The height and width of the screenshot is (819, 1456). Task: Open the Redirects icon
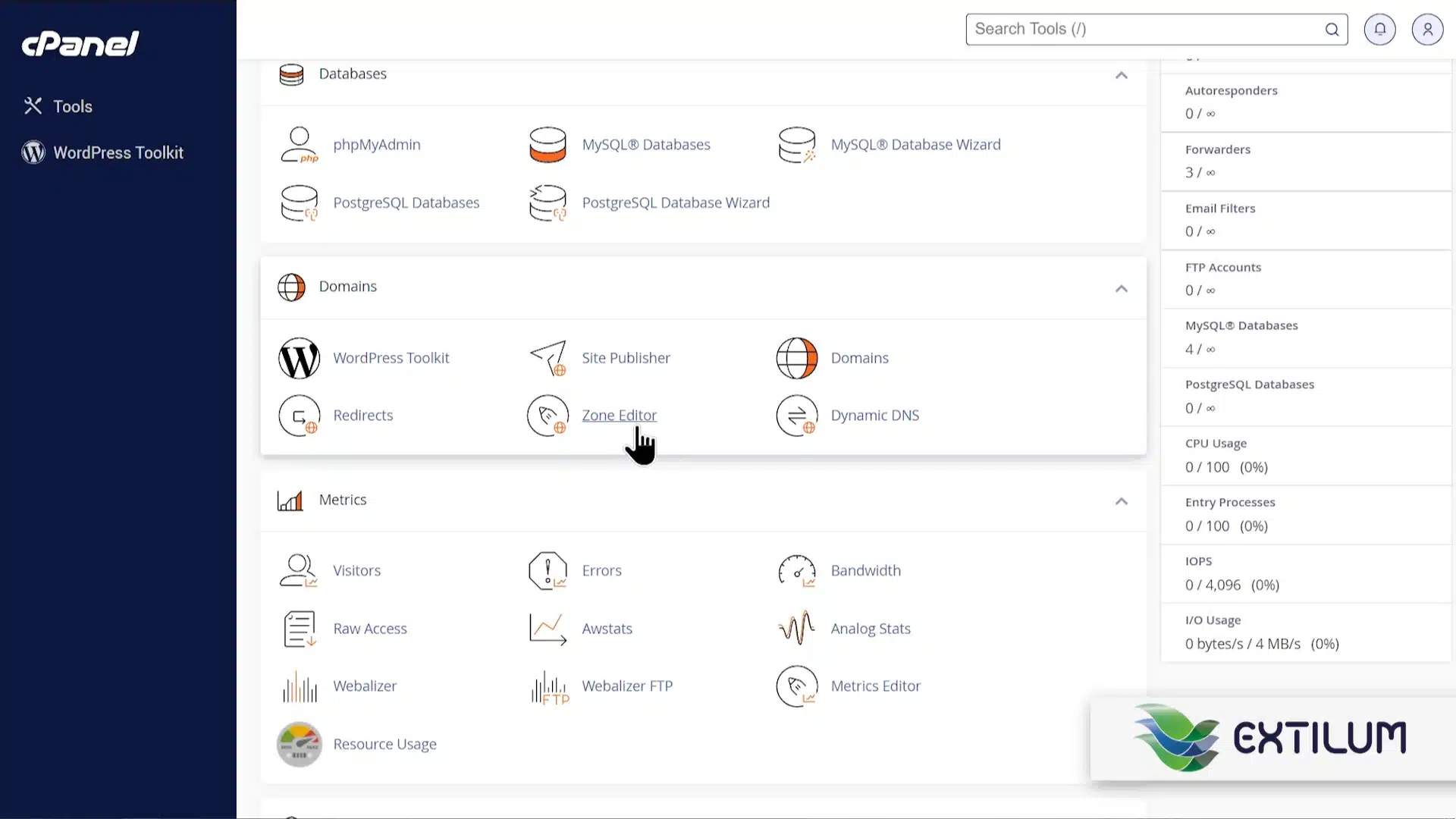point(300,416)
